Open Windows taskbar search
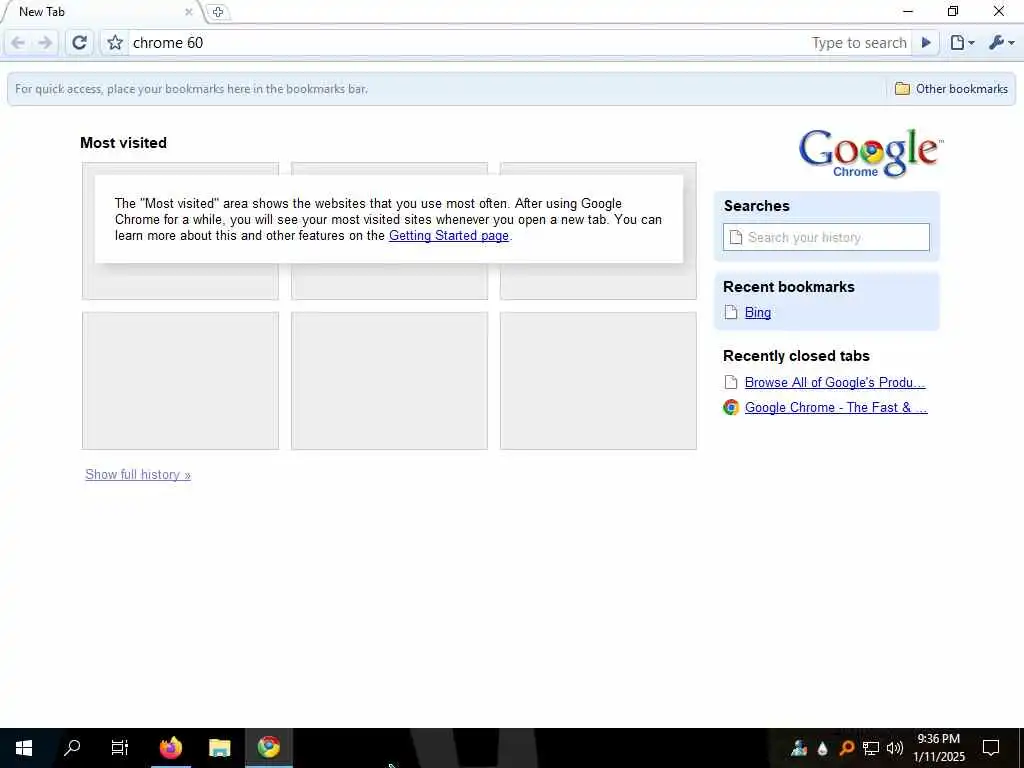This screenshot has width=1024, height=768. (x=72, y=748)
